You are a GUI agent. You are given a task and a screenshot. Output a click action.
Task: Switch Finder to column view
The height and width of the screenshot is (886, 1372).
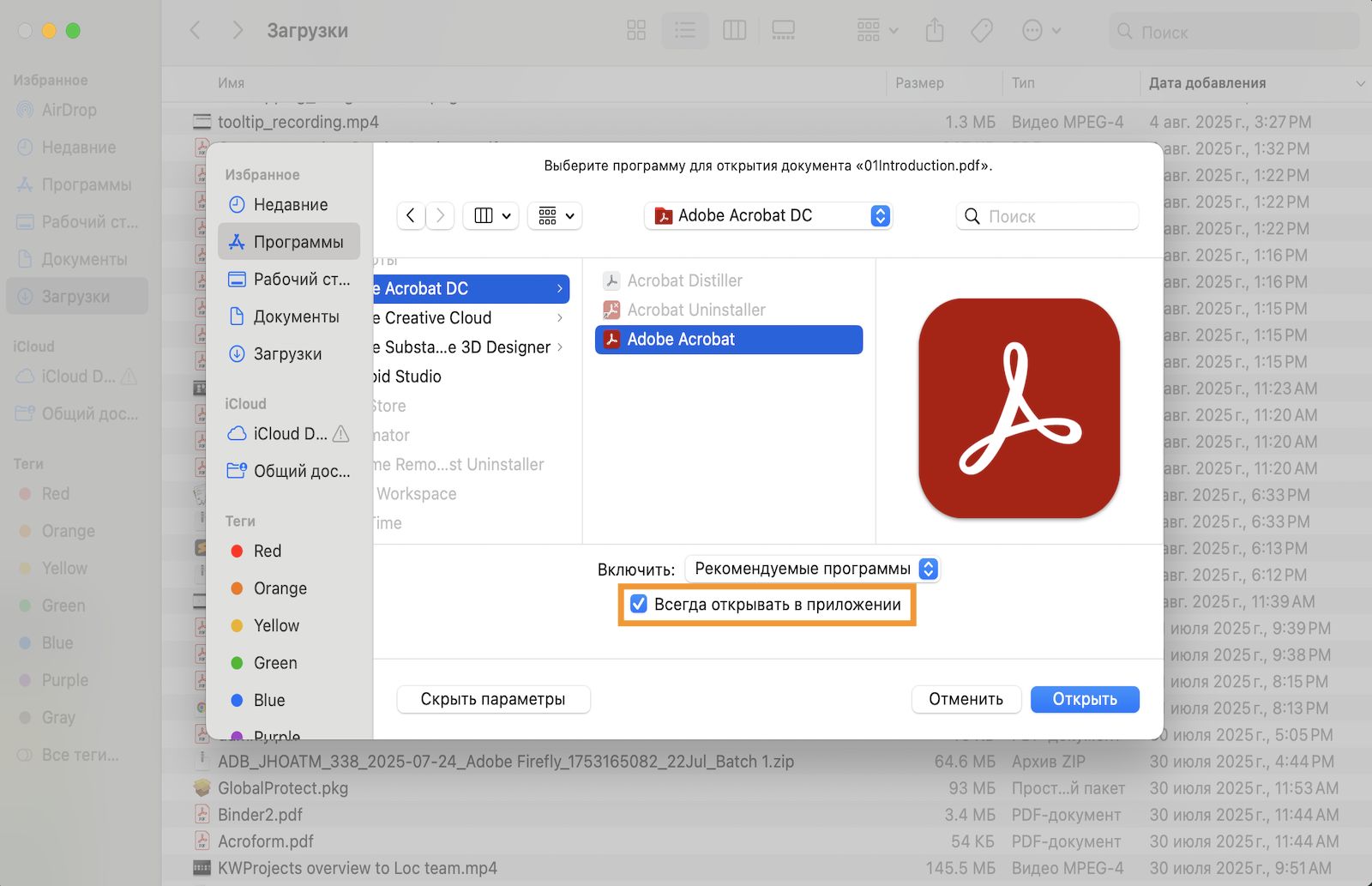(735, 31)
